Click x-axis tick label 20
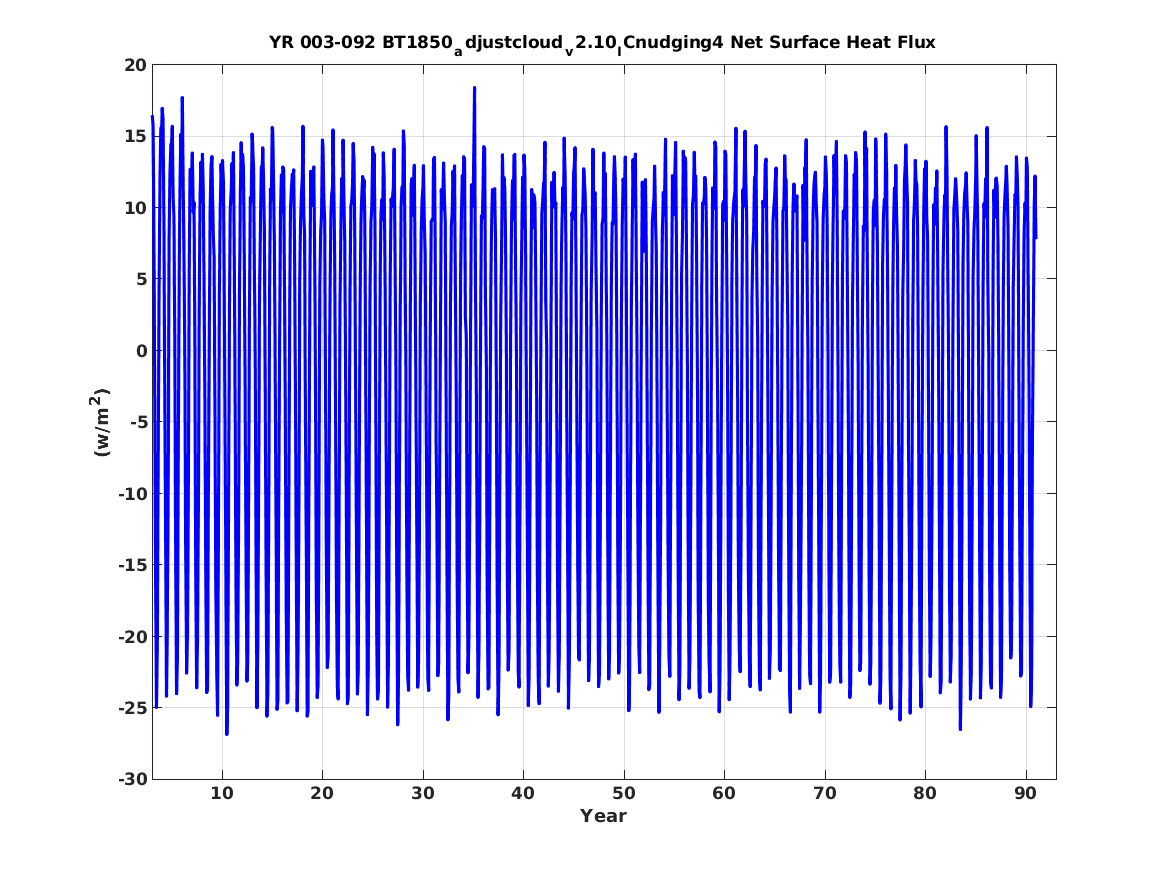Screen dimensions: 1167x875 coord(322,793)
